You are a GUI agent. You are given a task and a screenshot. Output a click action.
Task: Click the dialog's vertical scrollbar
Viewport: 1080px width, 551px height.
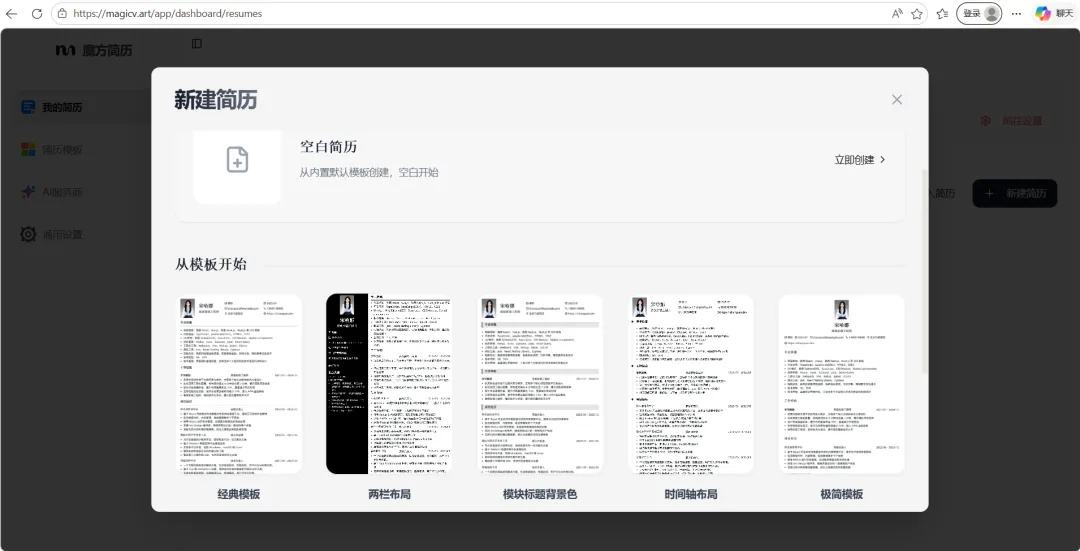924,271
